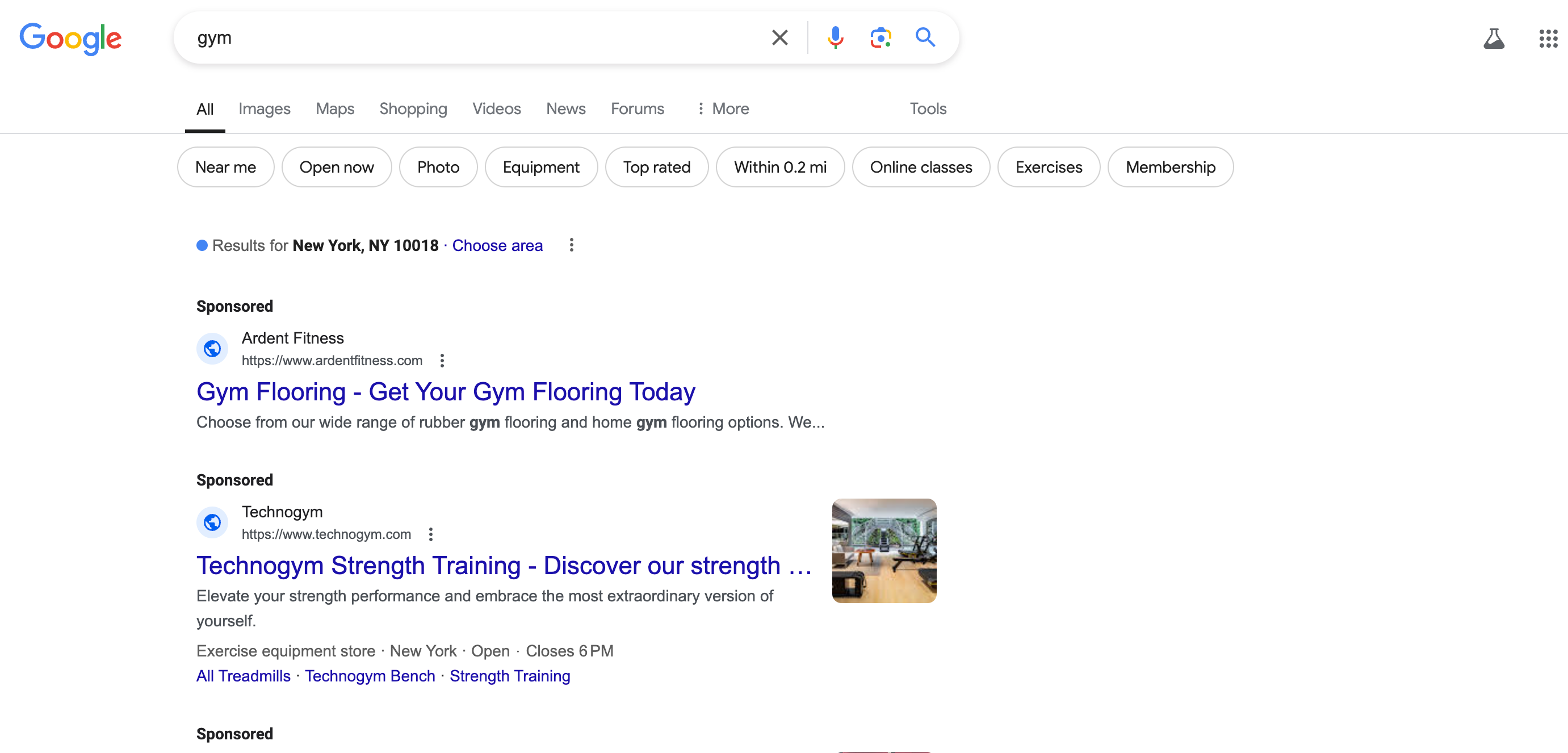Start voice search with microphone icon
Image resolution: width=1568 pixels, height=753 pixels.
(835, 37)
